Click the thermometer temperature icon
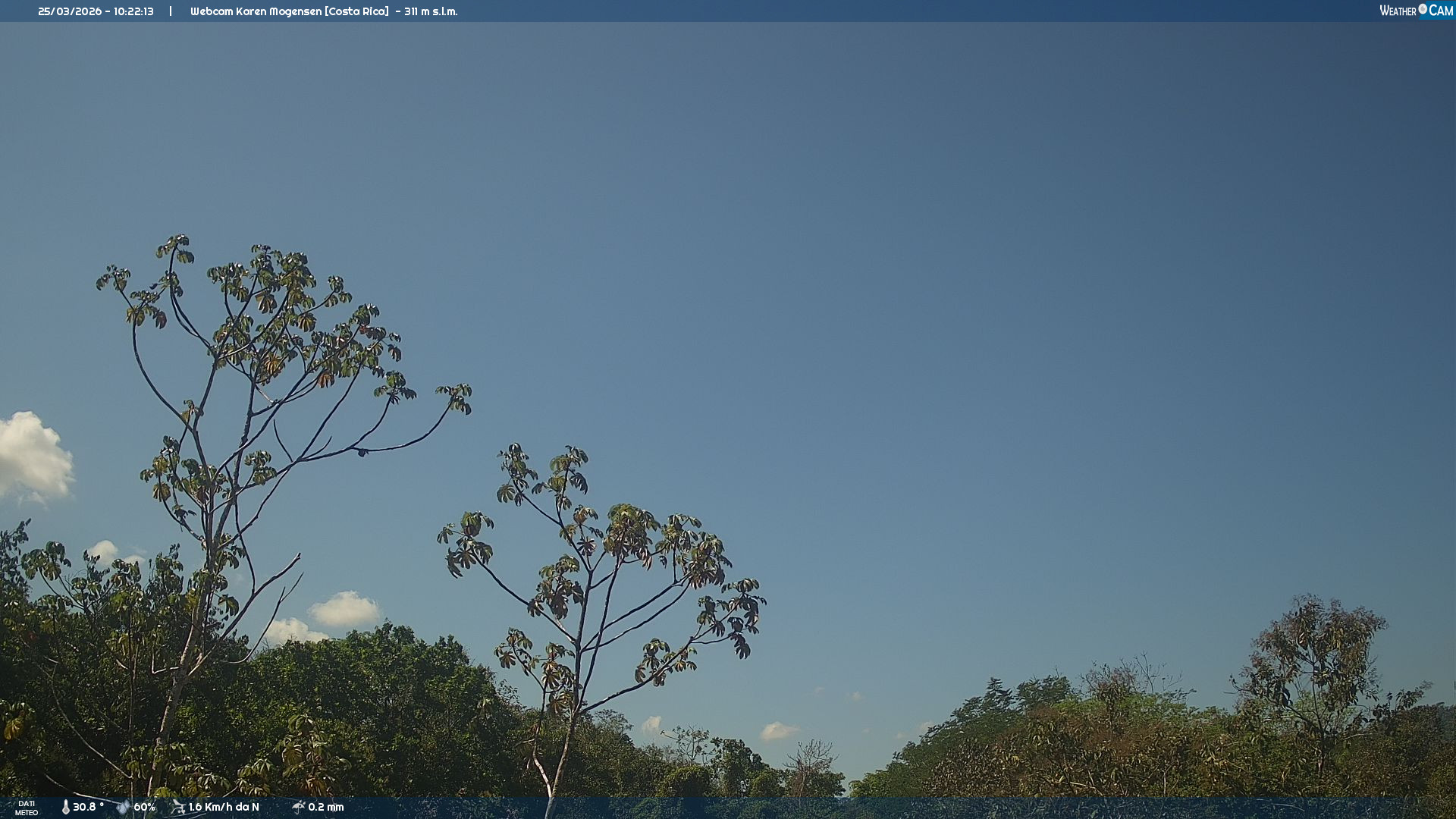Screen dimensions: 1456x819 point(66,808)
